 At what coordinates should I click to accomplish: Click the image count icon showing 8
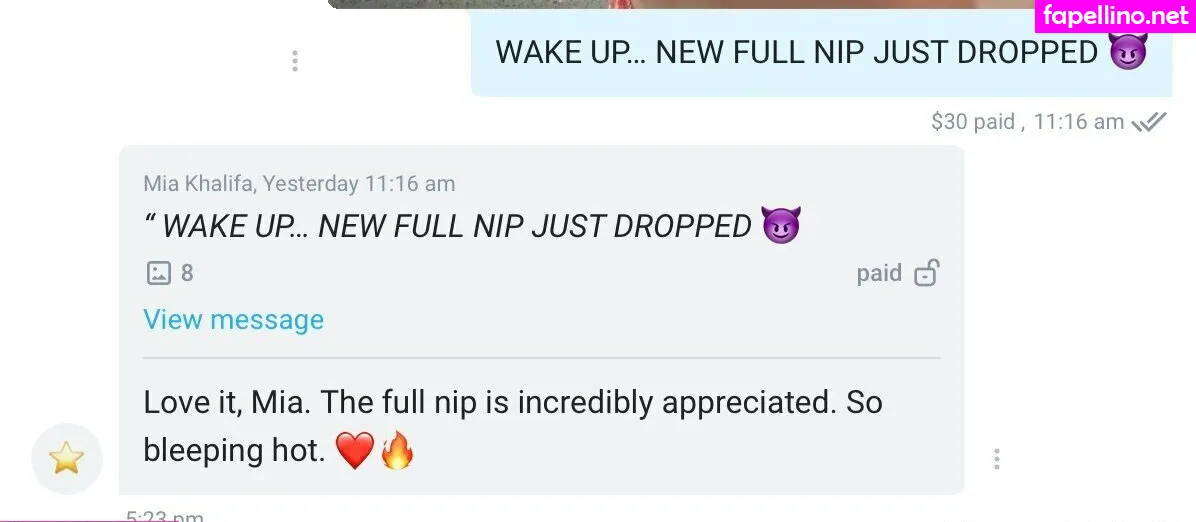click(x=159, y=272)
